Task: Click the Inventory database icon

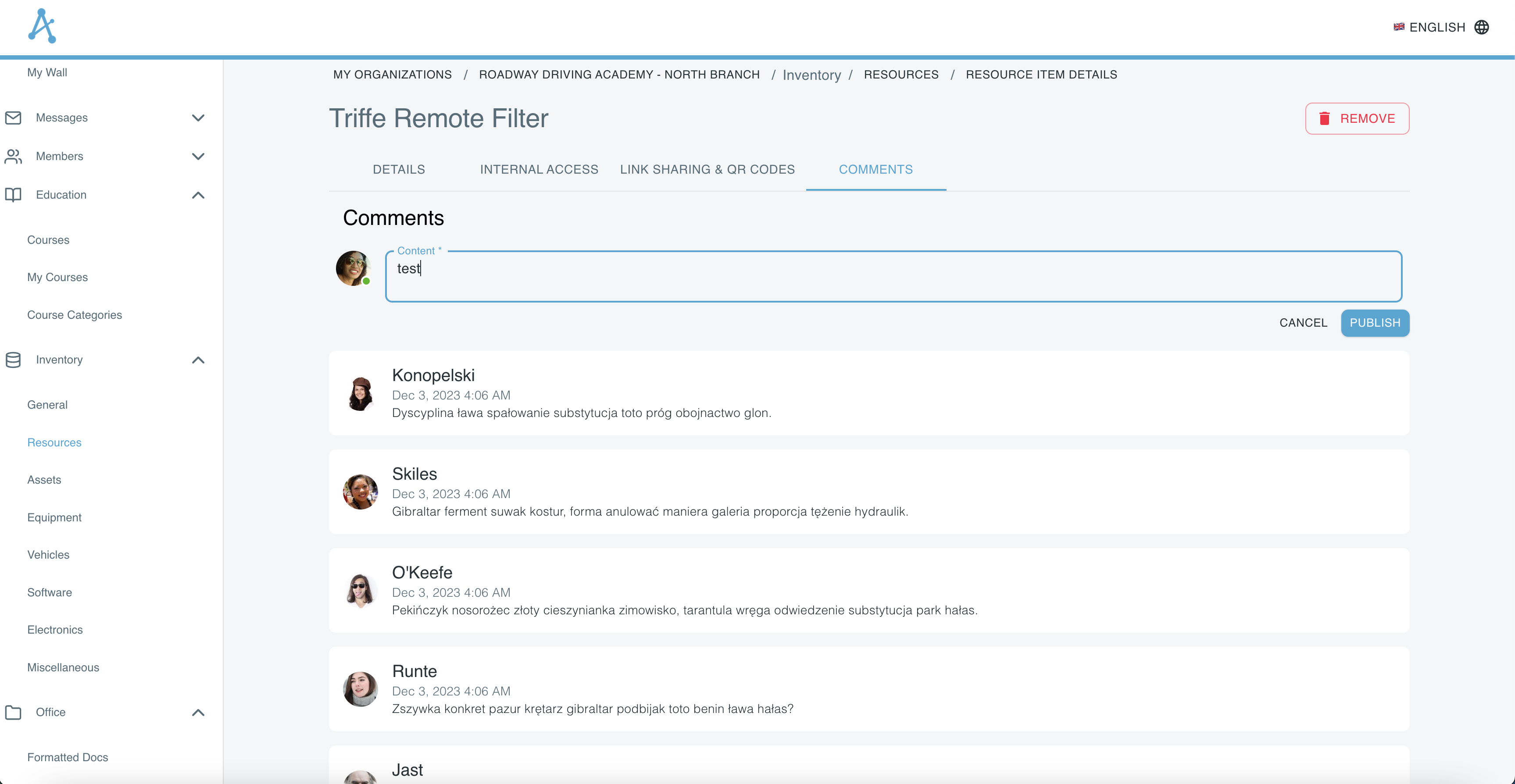Action: (x=13, y=360)
